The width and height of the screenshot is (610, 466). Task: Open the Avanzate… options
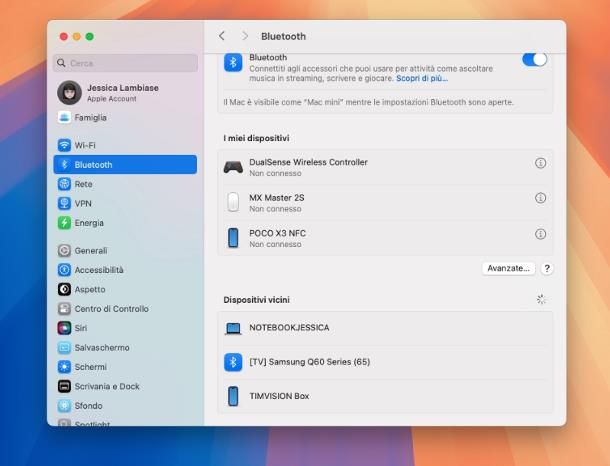point(508,268)
